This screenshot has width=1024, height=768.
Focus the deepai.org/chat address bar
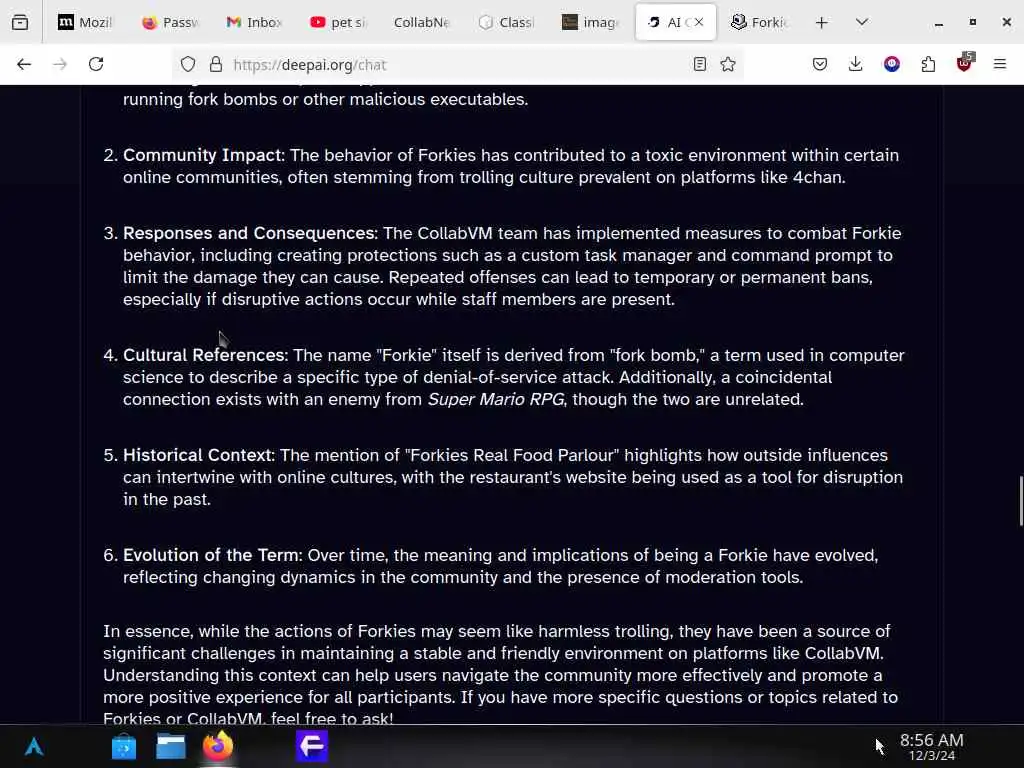[x=457, y=65]
